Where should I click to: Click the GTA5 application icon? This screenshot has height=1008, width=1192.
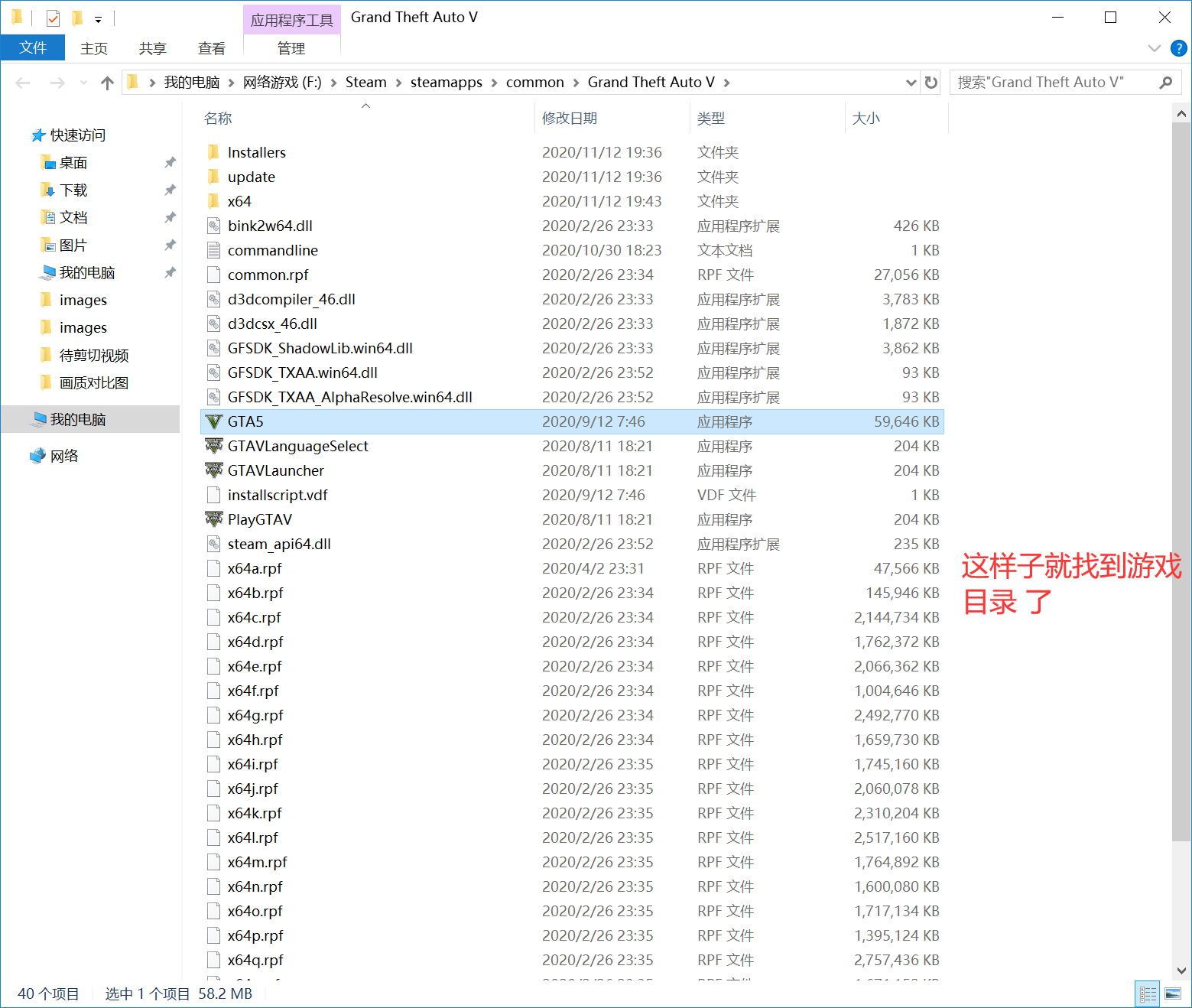(214, 421)
